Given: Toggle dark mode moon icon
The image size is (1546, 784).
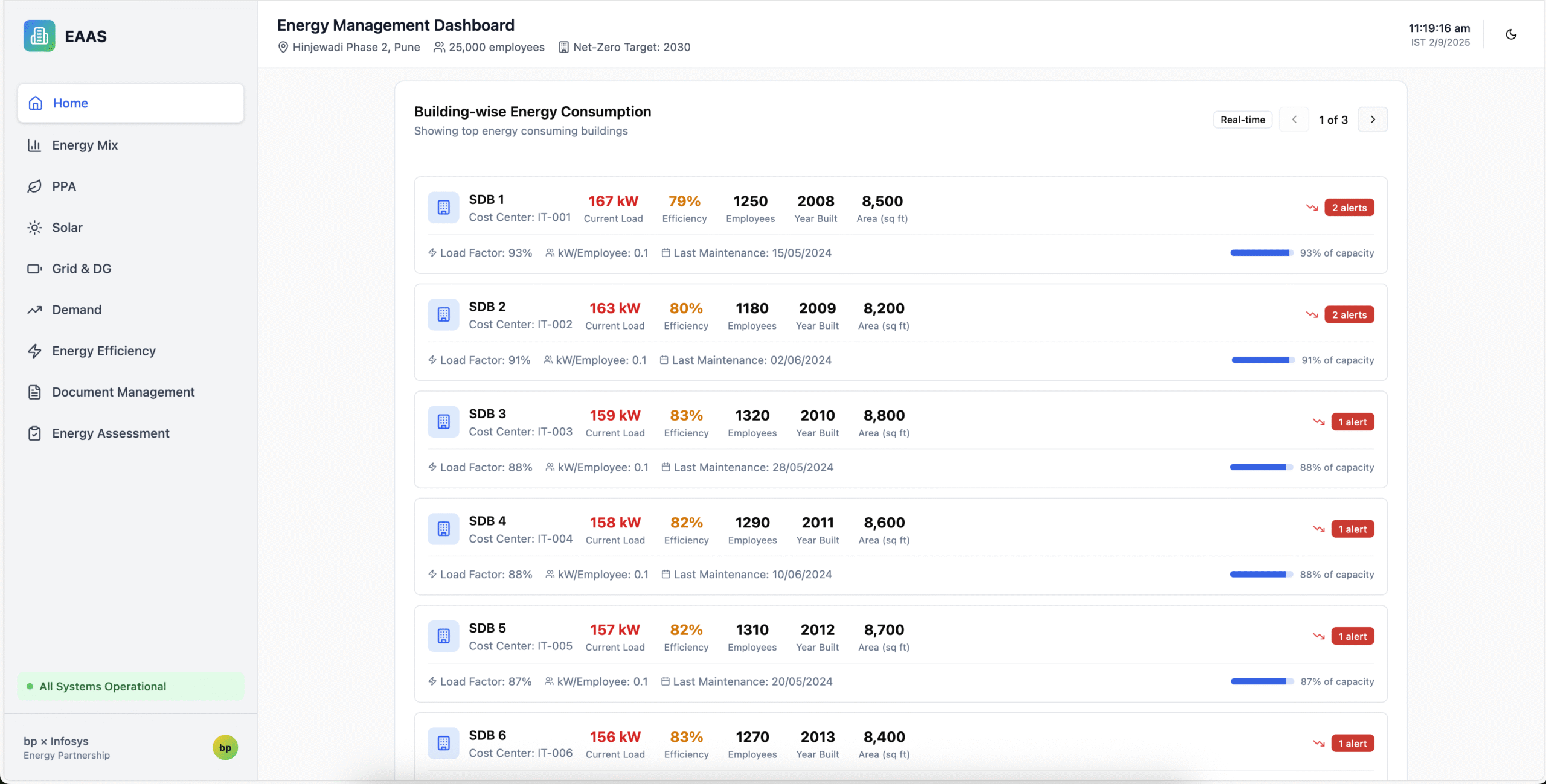Looking at the screenshot, I should point(1510,34).
